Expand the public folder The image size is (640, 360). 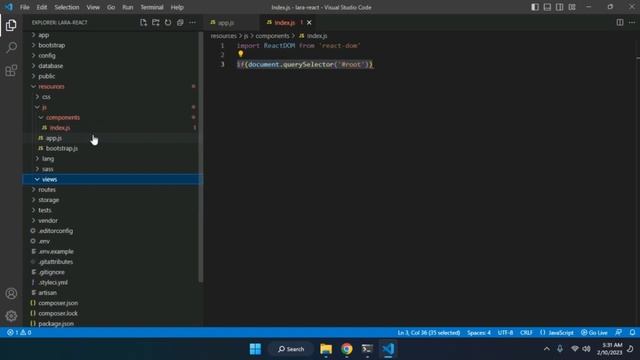point(112,76)
